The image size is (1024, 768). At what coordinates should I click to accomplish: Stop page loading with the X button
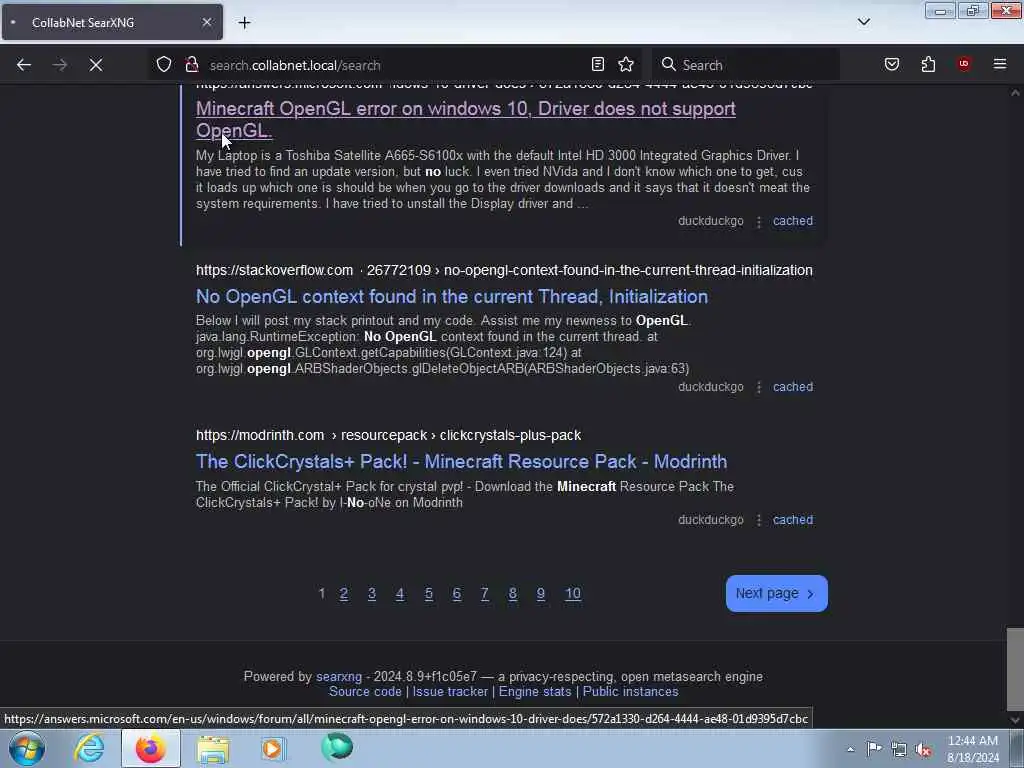click(x=96, y=65)
